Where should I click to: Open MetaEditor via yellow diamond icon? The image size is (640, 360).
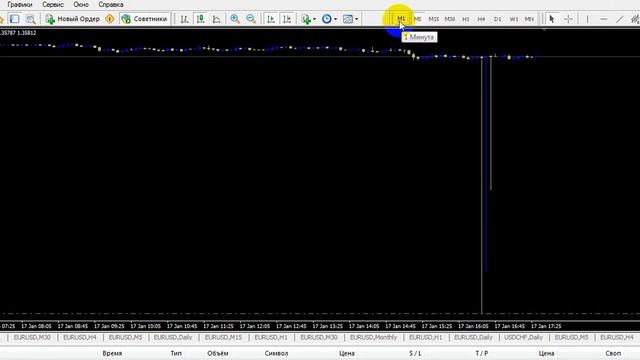point(110,19)
